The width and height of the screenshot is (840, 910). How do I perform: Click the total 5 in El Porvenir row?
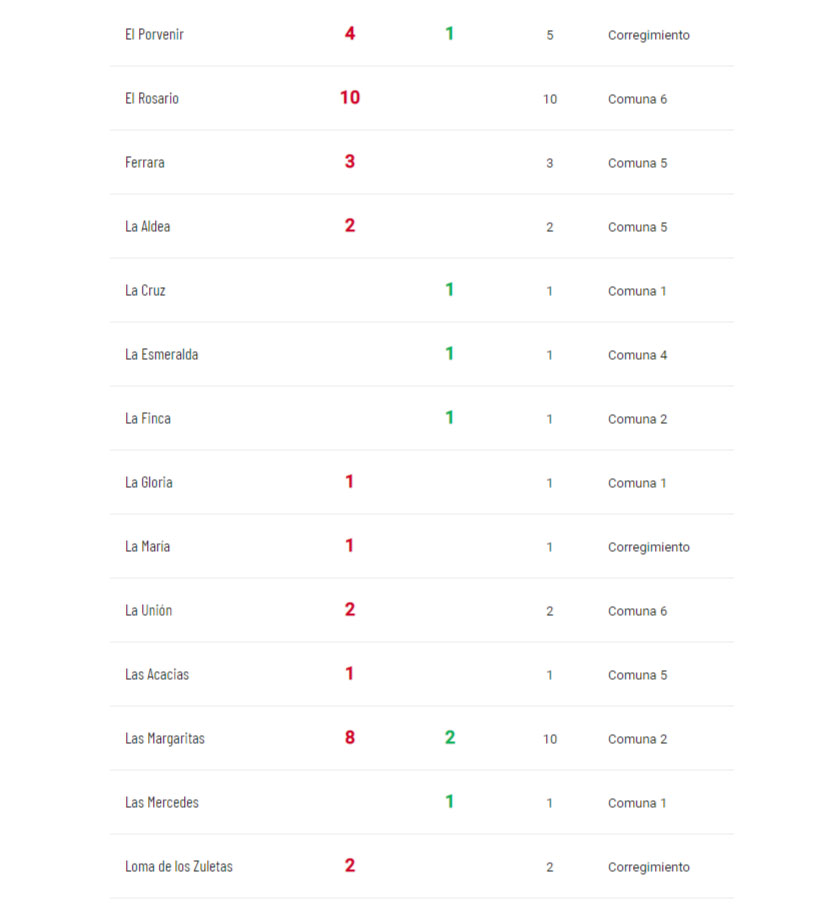550,35
